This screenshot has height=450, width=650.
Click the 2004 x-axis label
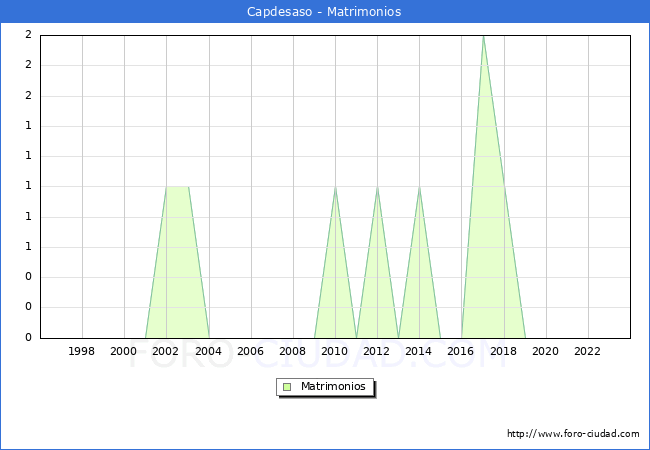coord(208,351)
